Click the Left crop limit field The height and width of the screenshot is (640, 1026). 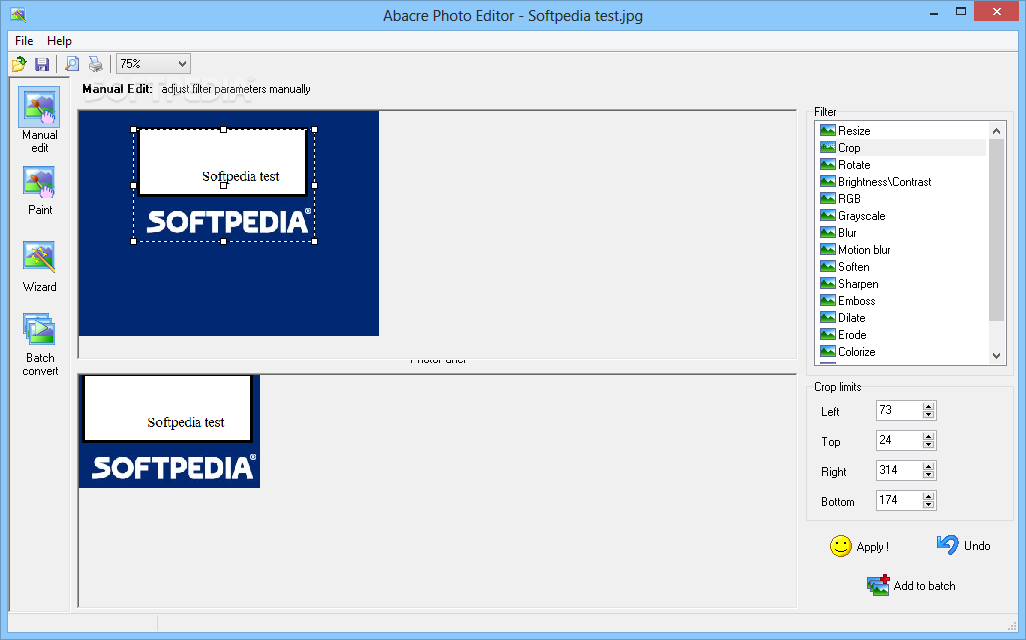[899, 410]
